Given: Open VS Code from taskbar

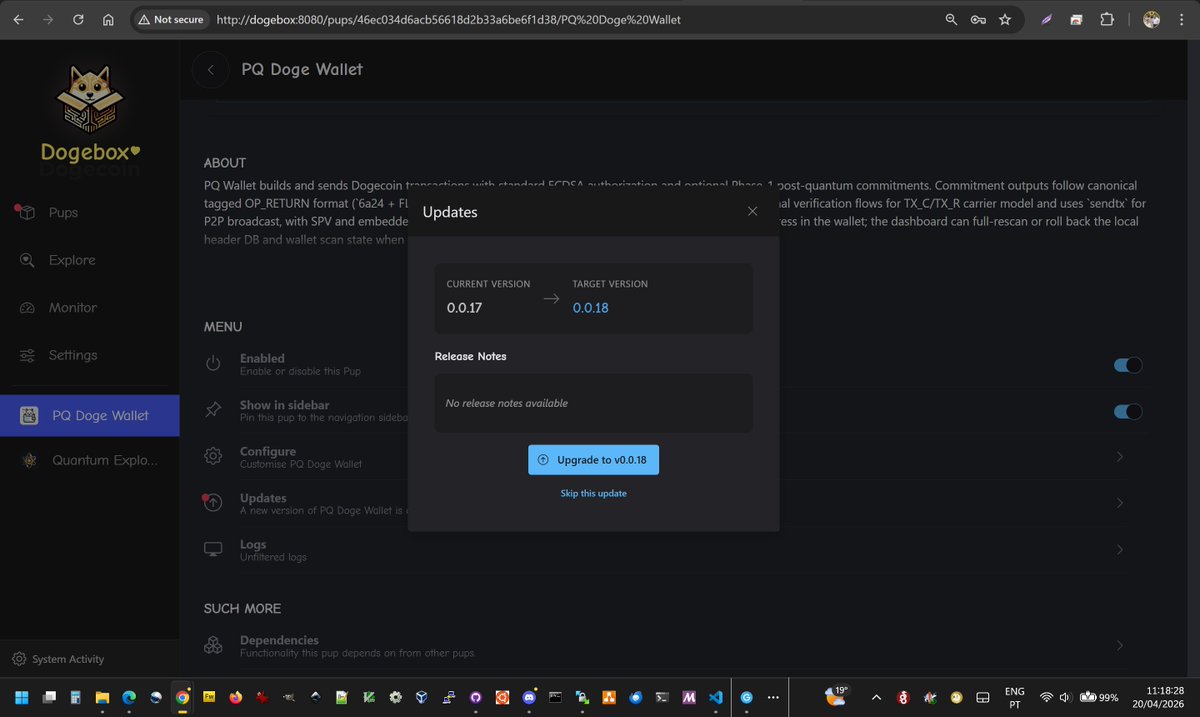Looking at the screenshot, I should (714, 697).
